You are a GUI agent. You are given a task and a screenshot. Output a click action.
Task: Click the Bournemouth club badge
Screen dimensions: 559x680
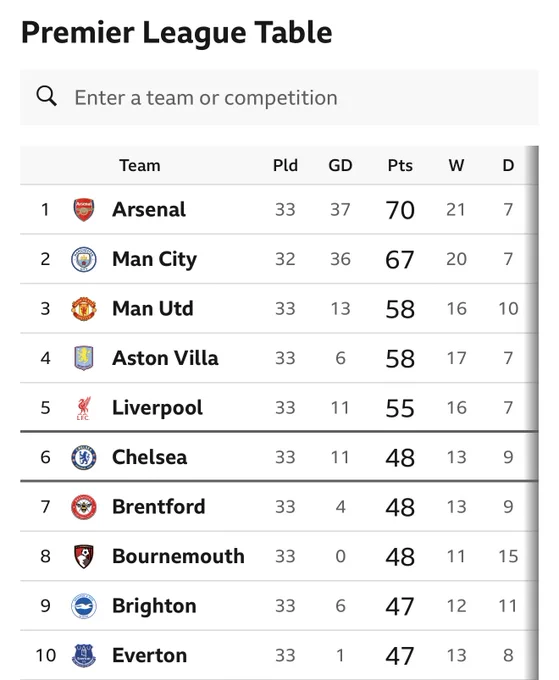tap(84, 556)
